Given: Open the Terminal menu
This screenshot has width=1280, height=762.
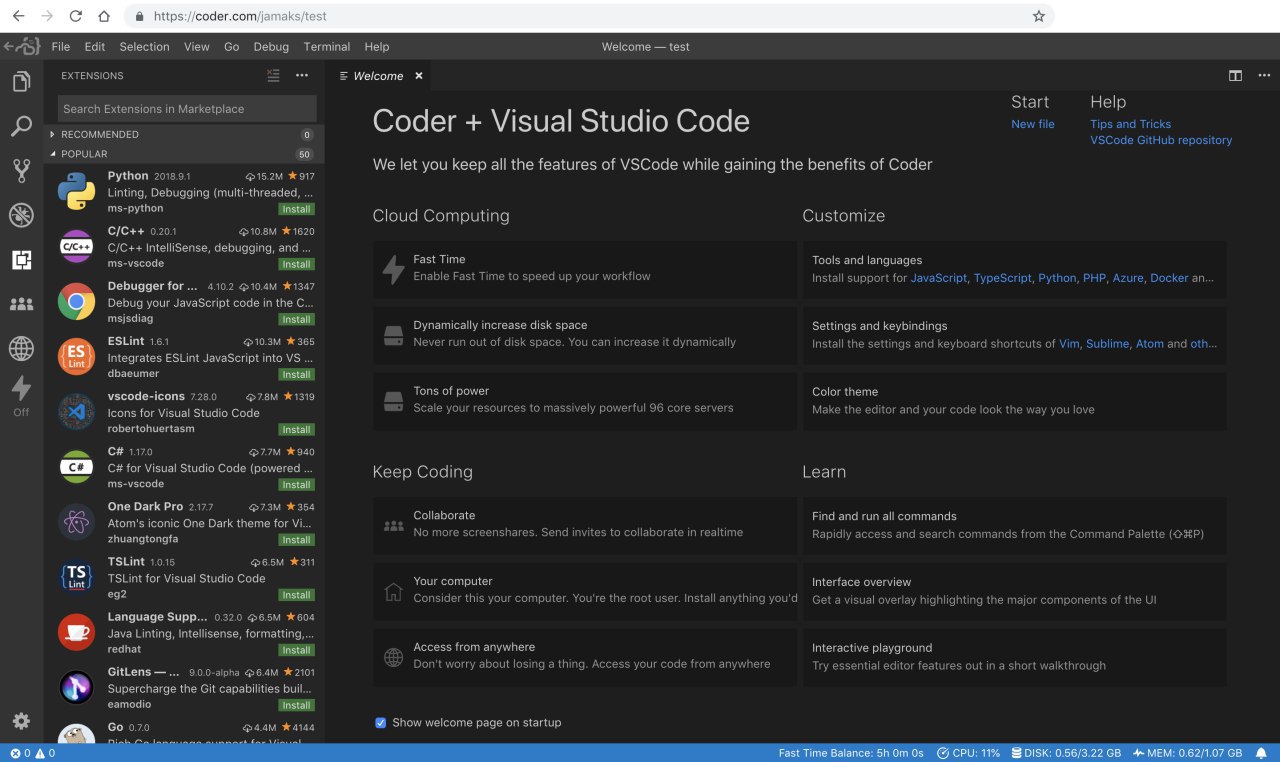Looking at the screenshot, I should [x=327, y=46].
